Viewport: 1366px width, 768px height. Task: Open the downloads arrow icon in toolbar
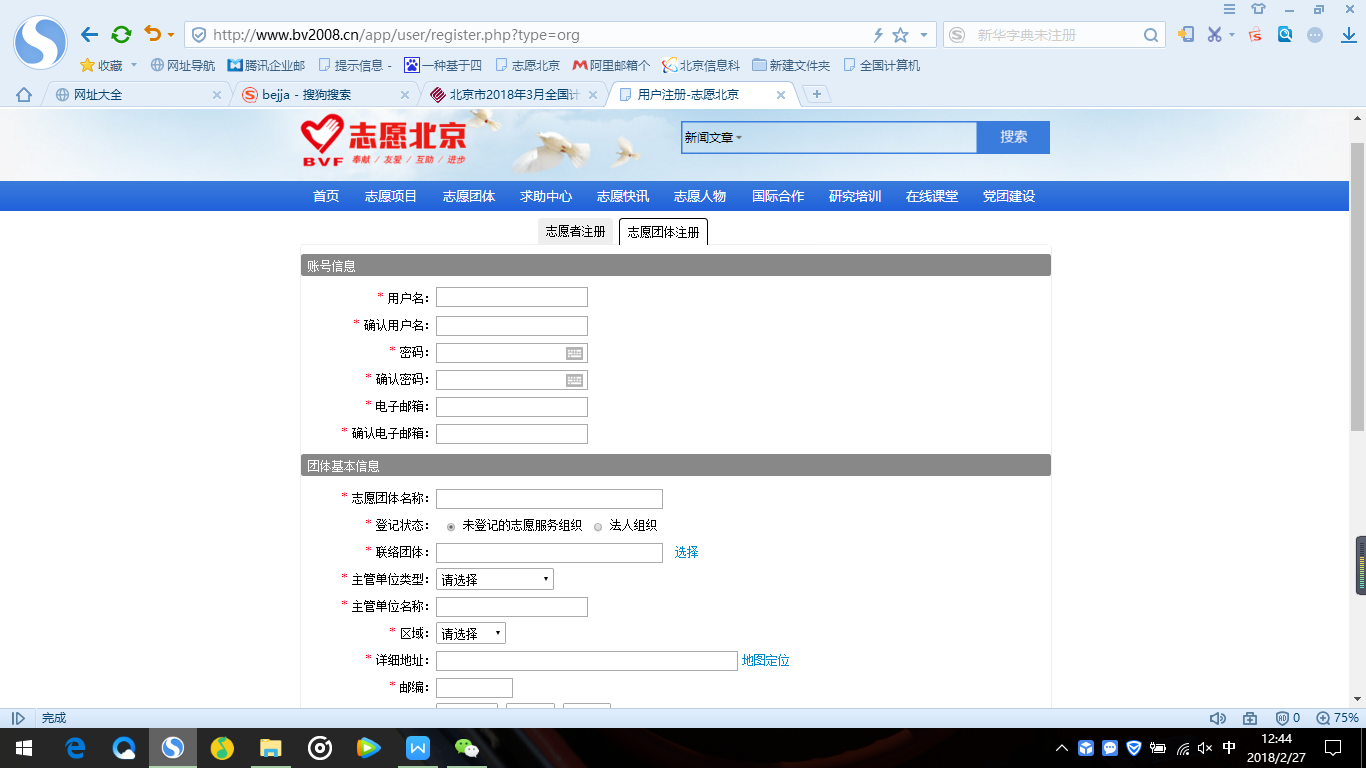pyautogui.click(x=1348, y=35)
